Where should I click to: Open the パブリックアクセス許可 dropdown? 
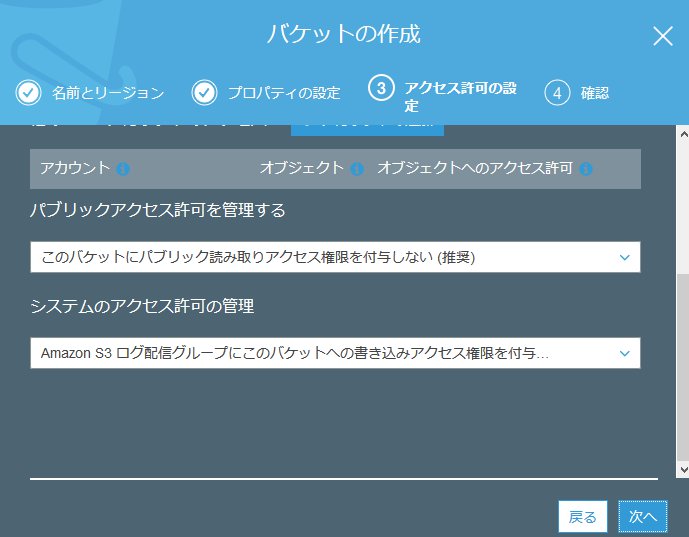pyautogui.click(x=335, y=257)
